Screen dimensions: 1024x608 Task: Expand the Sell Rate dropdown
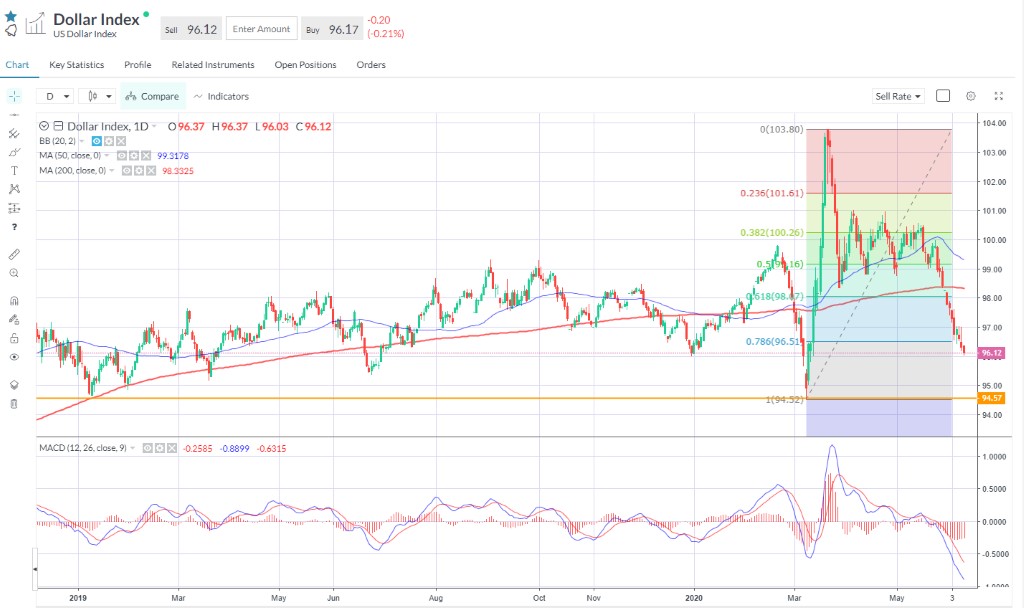click(x=898, y=96)
